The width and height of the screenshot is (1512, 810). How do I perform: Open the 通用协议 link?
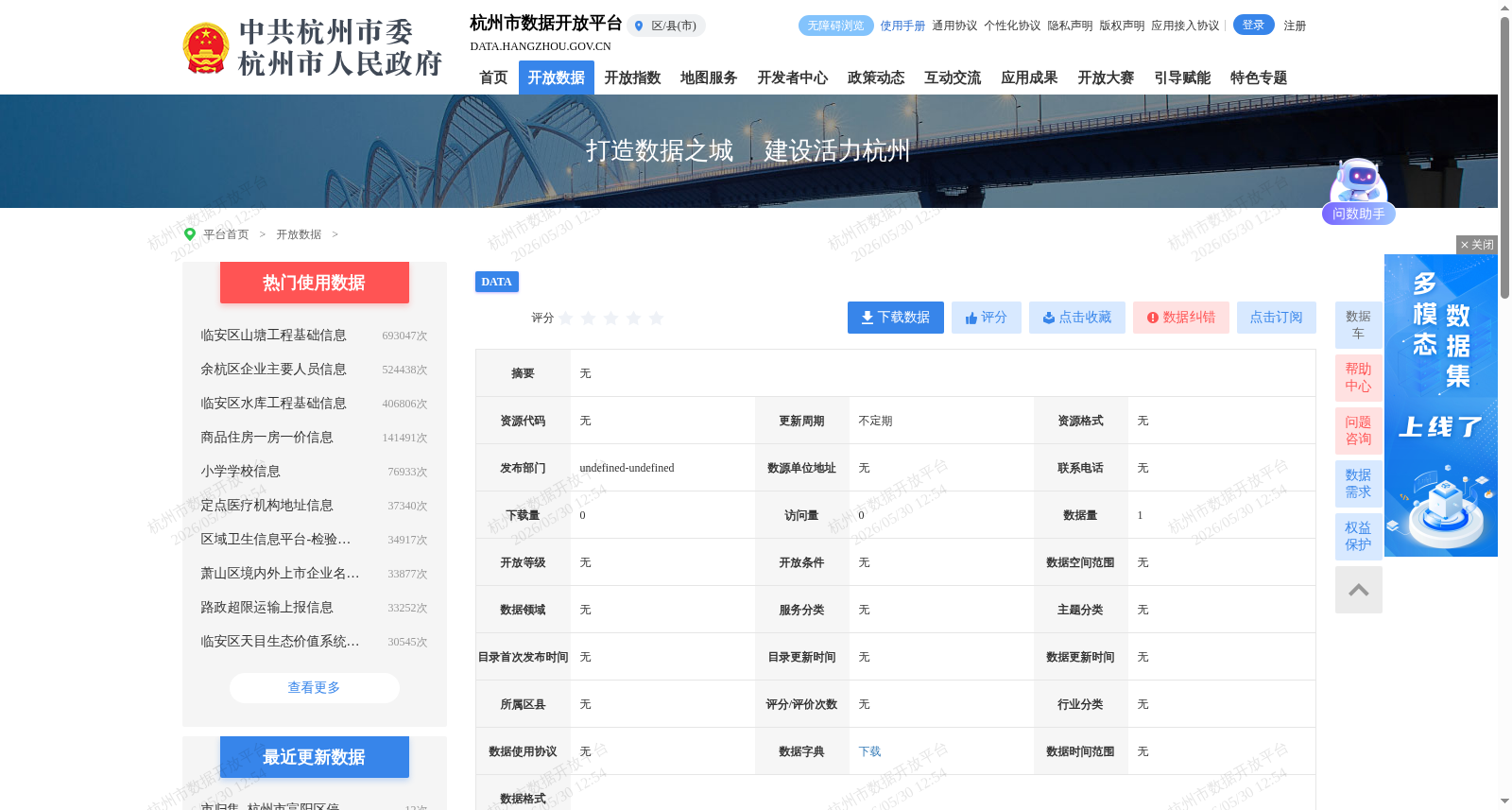954,26
